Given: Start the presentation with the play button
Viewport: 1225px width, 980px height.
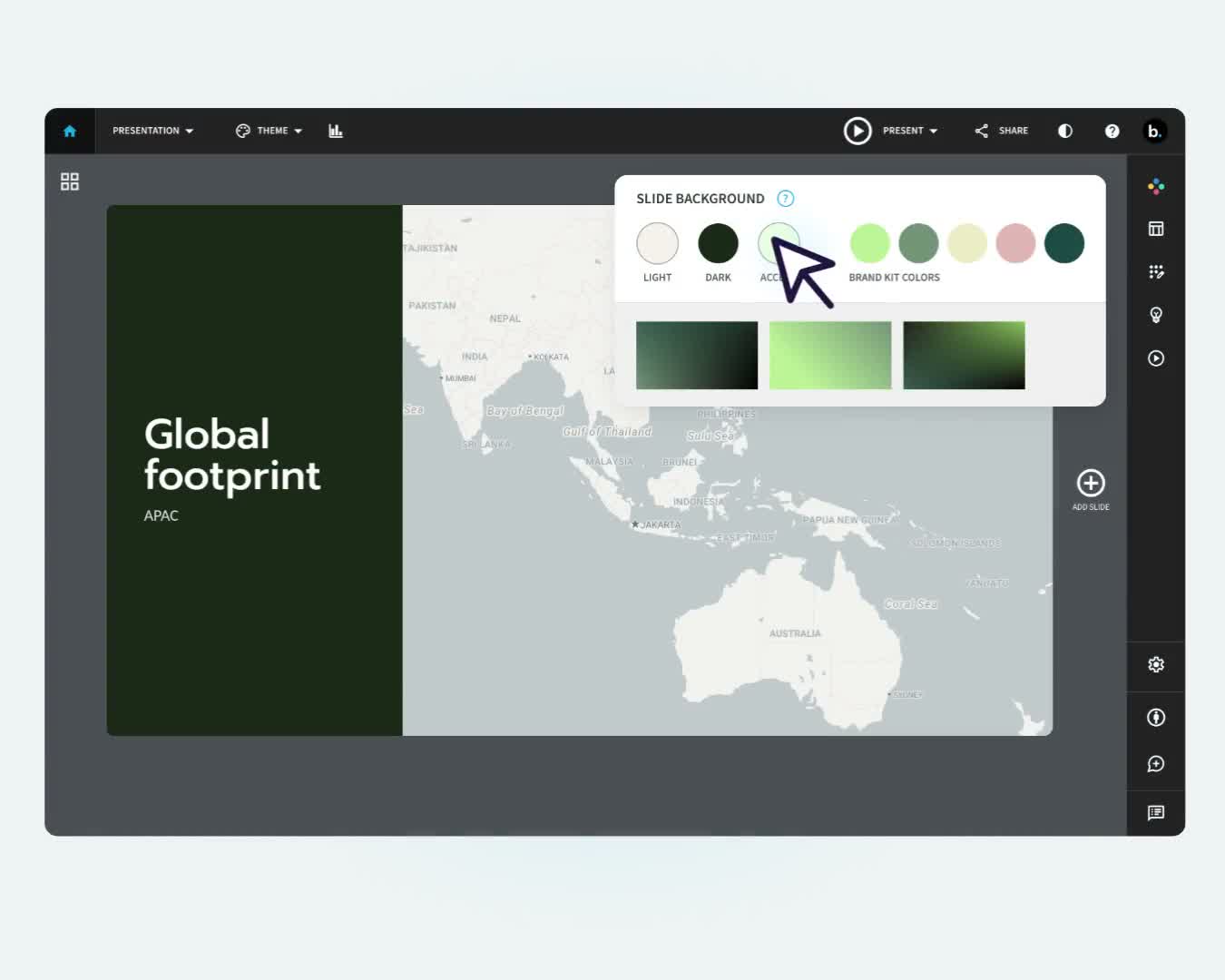Looking at the screenshot, I should pyautogui.click(x=857, y=131).
